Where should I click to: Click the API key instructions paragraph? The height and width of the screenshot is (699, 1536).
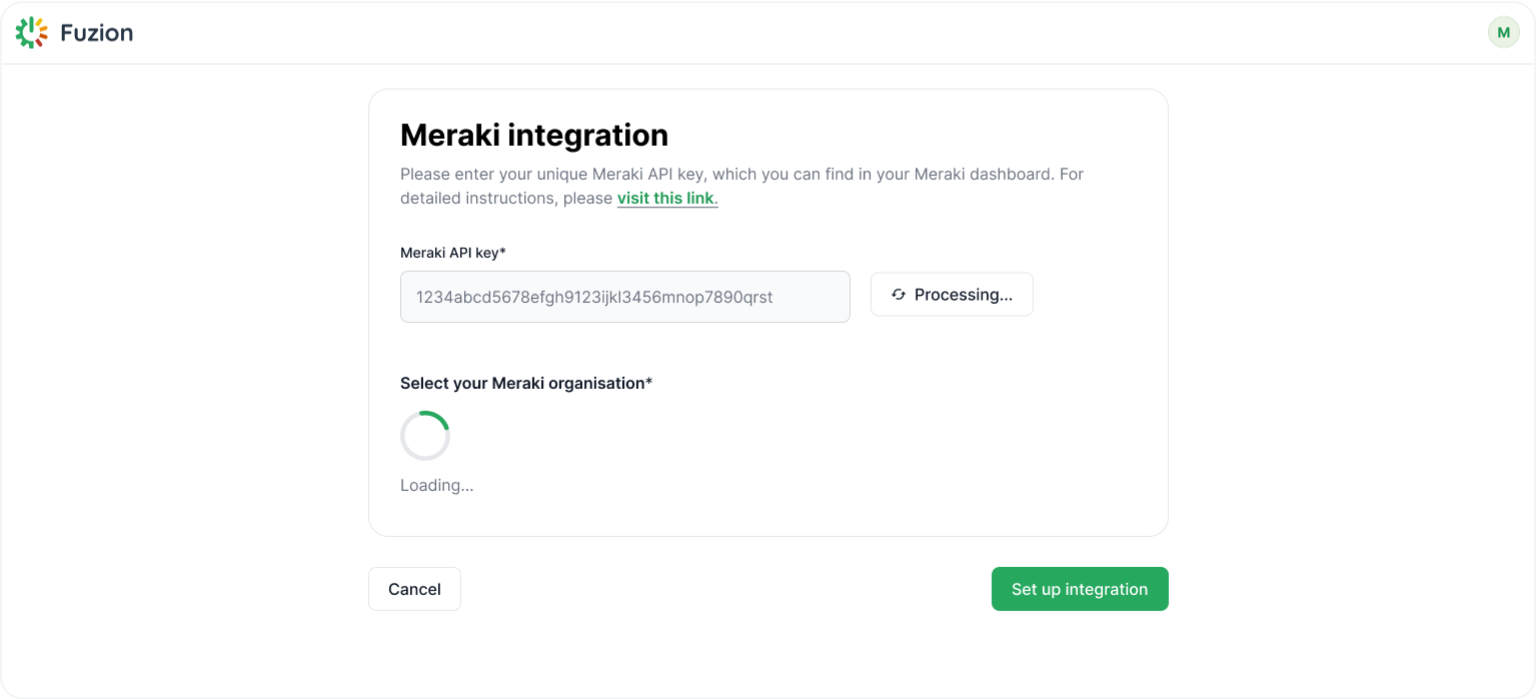741,175
